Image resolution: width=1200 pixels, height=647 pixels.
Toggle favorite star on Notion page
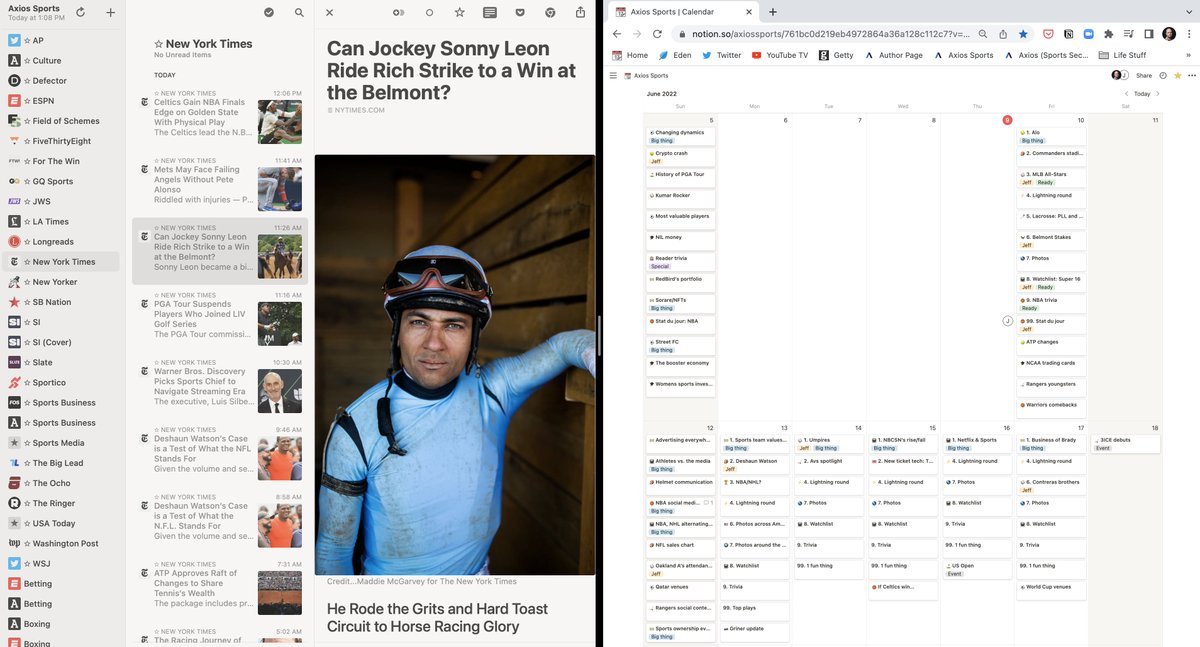click(x=1177, y=75)
